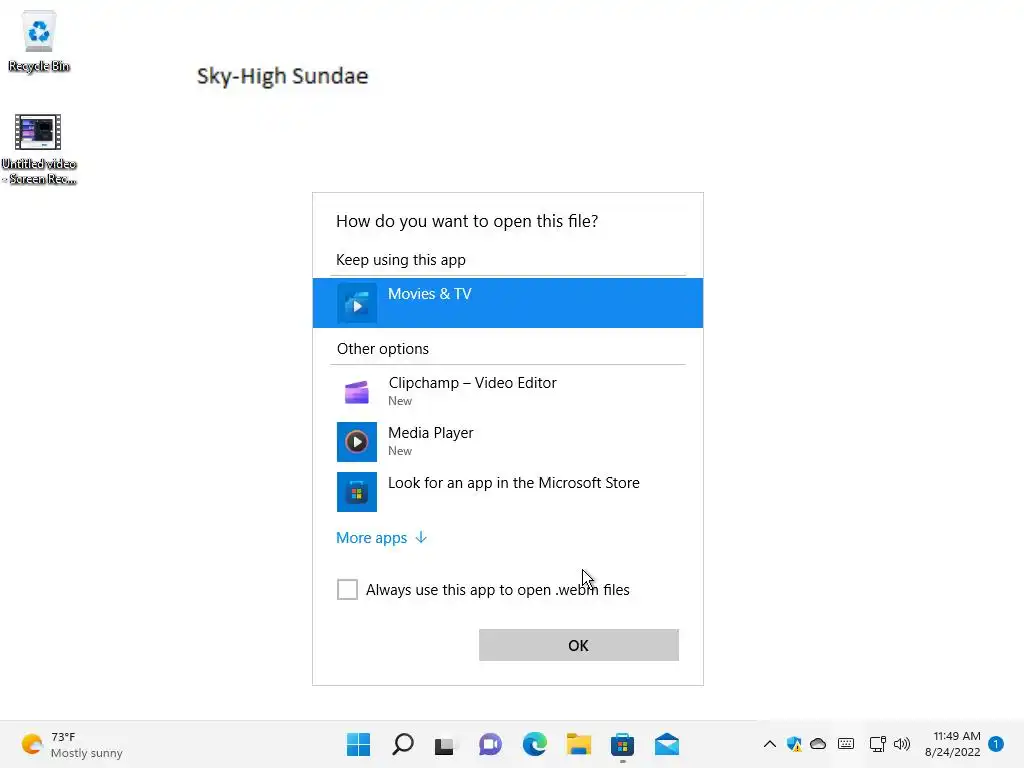Open Mail app from taskbar
The height and width of the screenshot is (768, 1024).
point(667,744)
